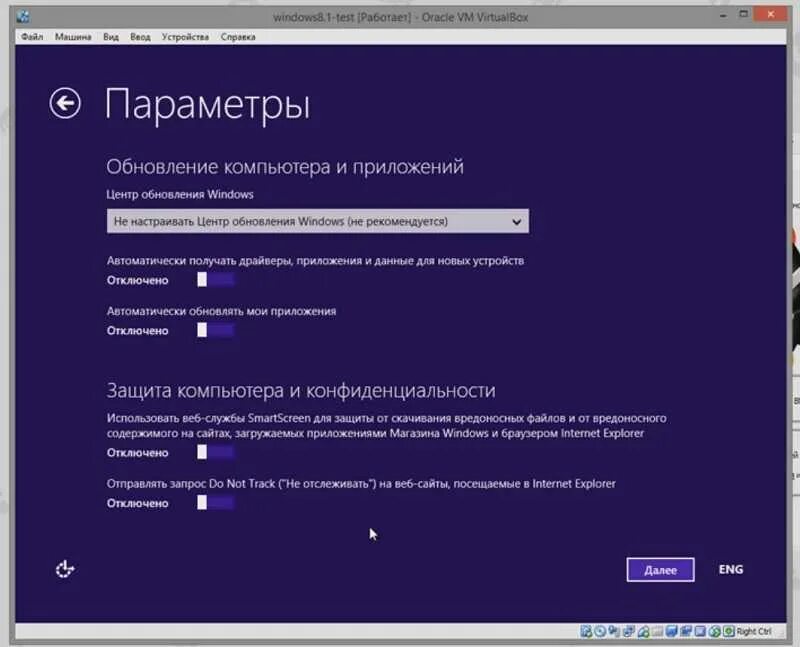The width and height of the screenshot is (800, 647).
Task: Open the Машина menu
Action: coord(73,37)
